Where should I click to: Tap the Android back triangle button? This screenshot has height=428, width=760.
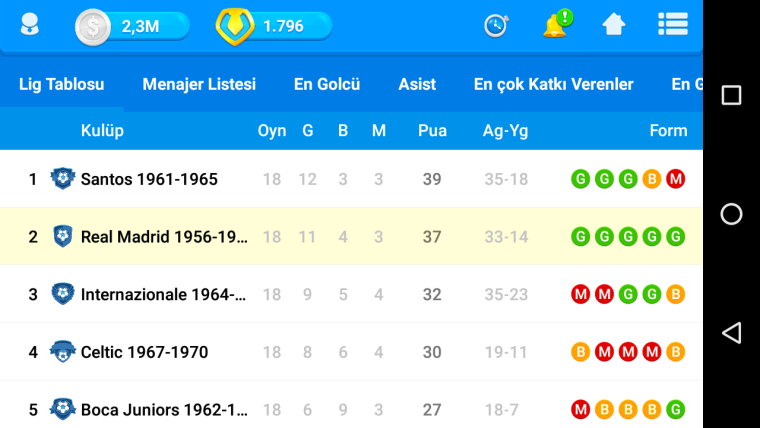pyautogui.click(x=731, y=333)
